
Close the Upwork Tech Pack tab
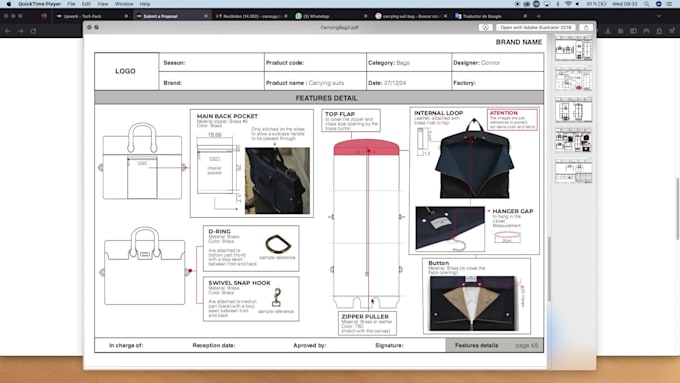[126, 16]
